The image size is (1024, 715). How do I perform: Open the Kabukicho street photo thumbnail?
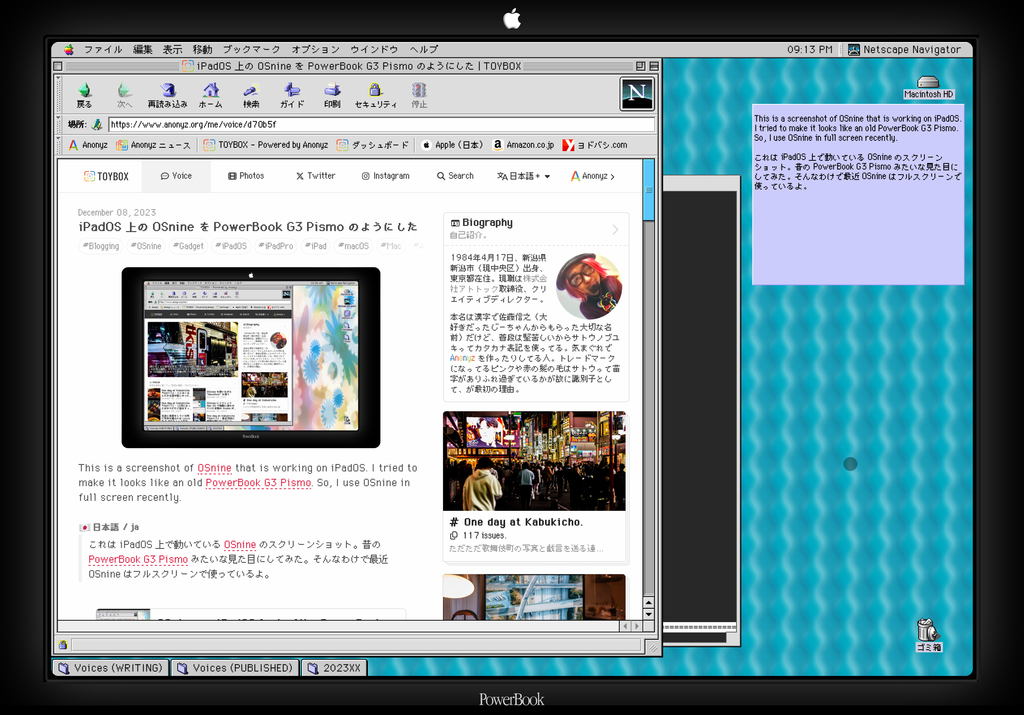pos(534,461)
